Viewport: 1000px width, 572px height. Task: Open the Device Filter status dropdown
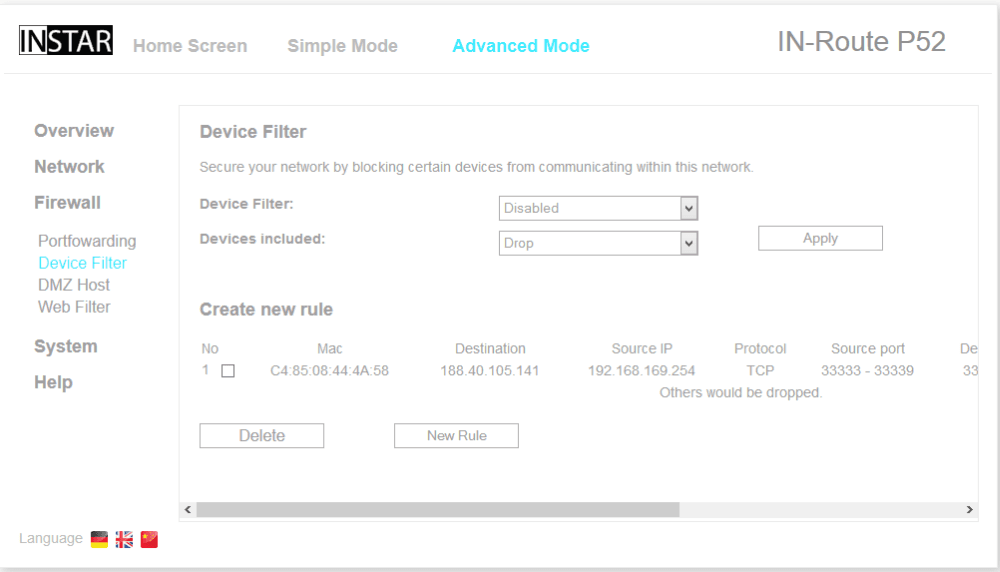pos(598,208)
